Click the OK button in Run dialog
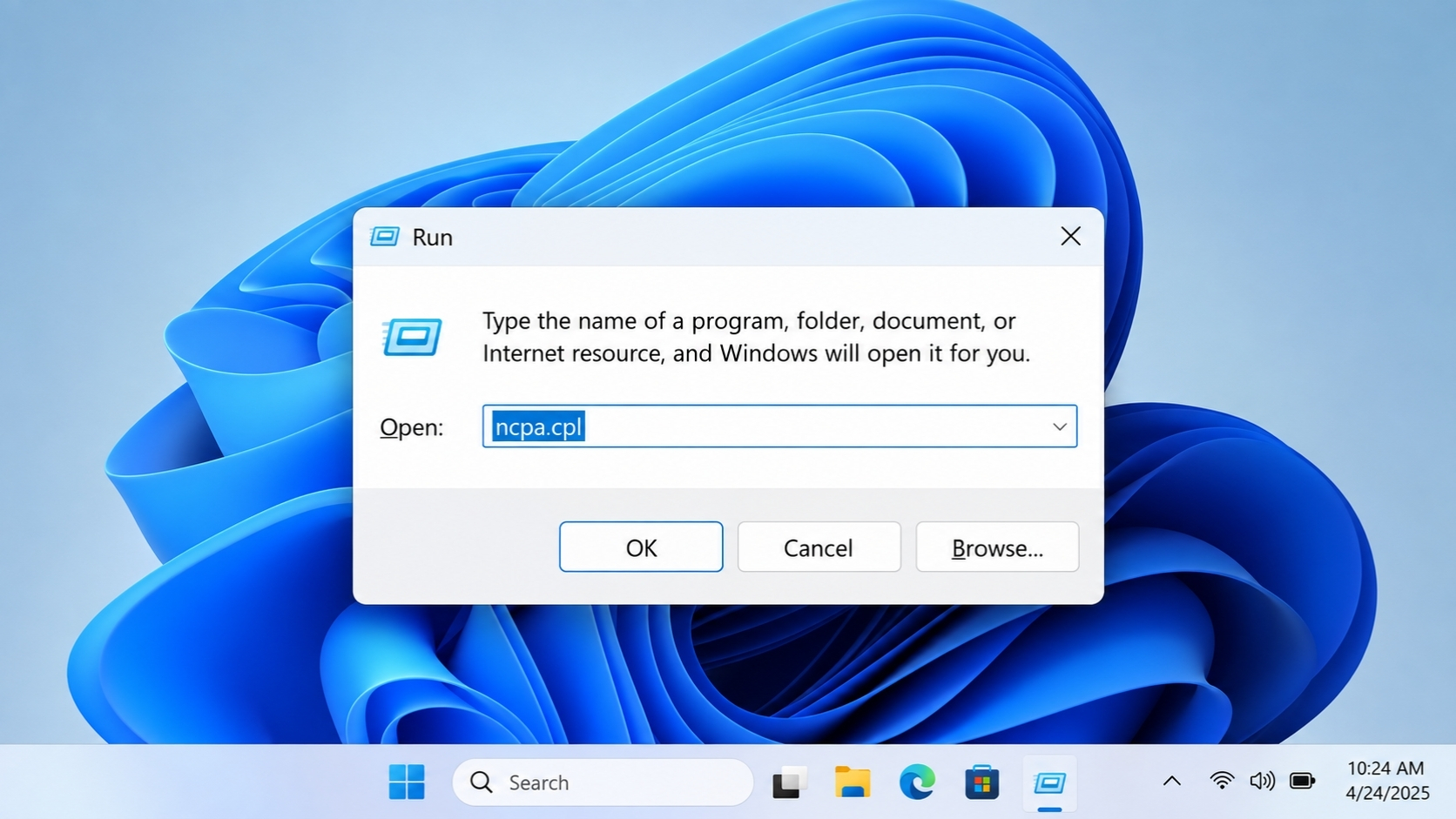Image resolution: width=1456 pixels, height=819 pixels. tap(641, 547)
